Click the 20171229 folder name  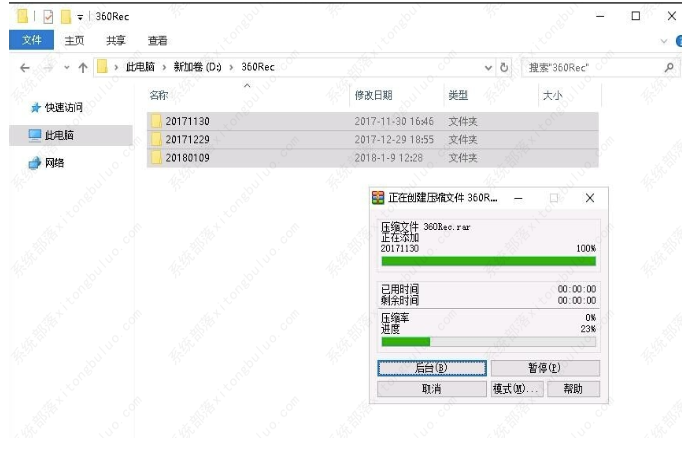click(187, 140)
